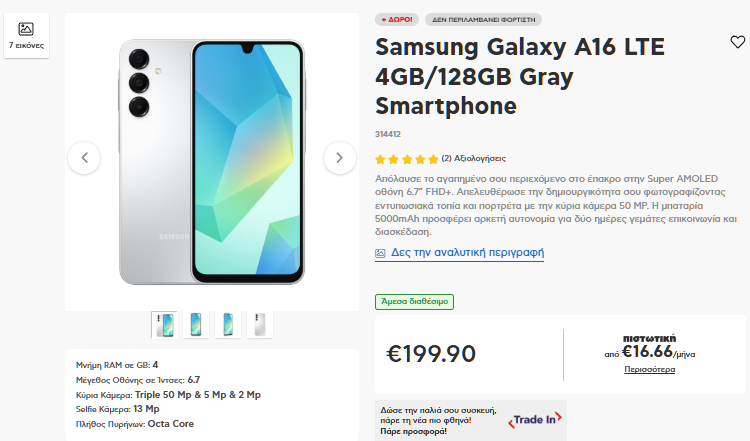Select second thumbnail showing phone front

pos(196,325)
